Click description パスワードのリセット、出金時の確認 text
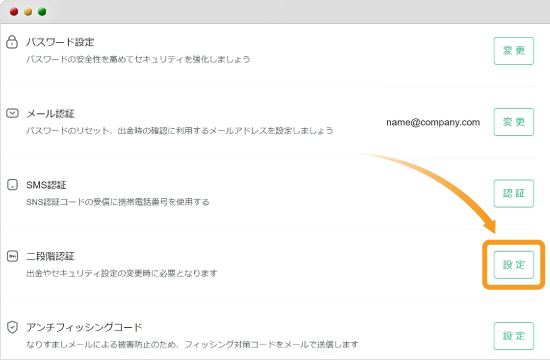 pyautogui.click(x=179, y=131)
